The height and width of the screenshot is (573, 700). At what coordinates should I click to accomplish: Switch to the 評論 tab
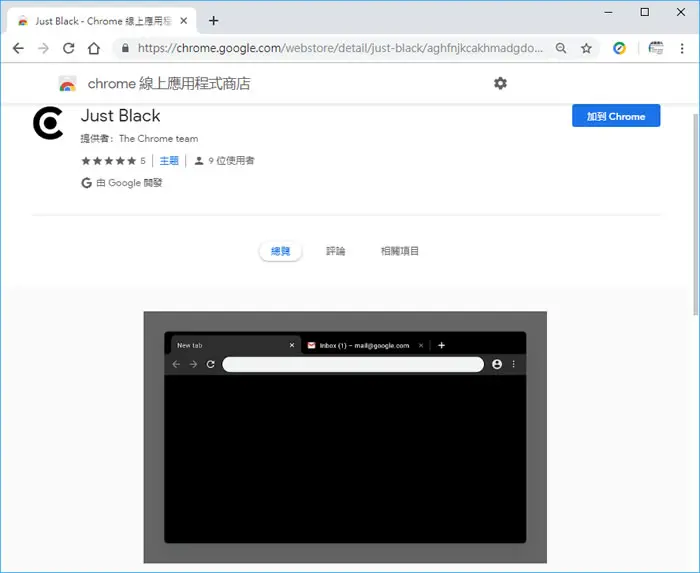pos(335,251)
